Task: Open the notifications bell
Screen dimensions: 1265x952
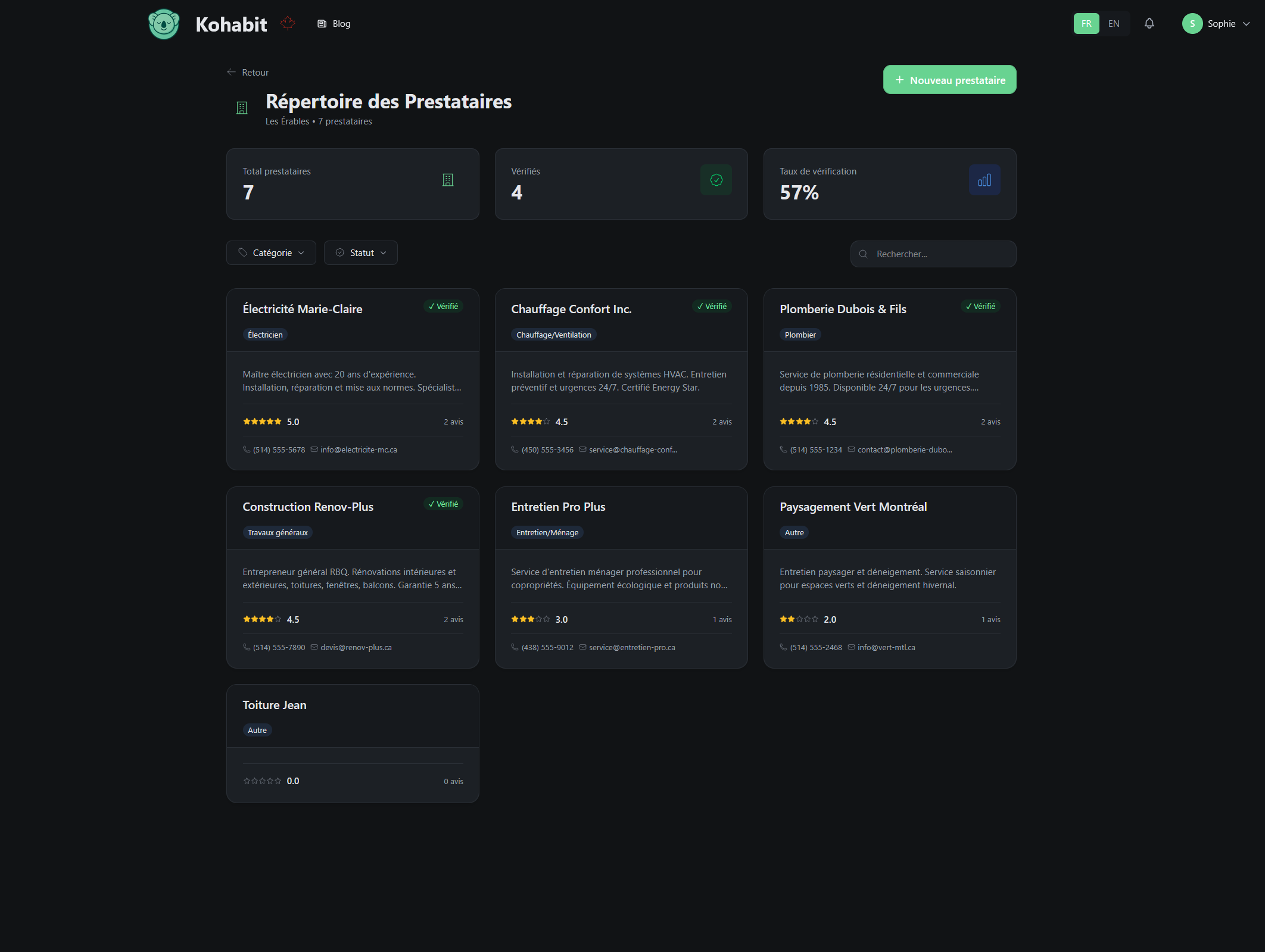Action: coord(1149,23)
